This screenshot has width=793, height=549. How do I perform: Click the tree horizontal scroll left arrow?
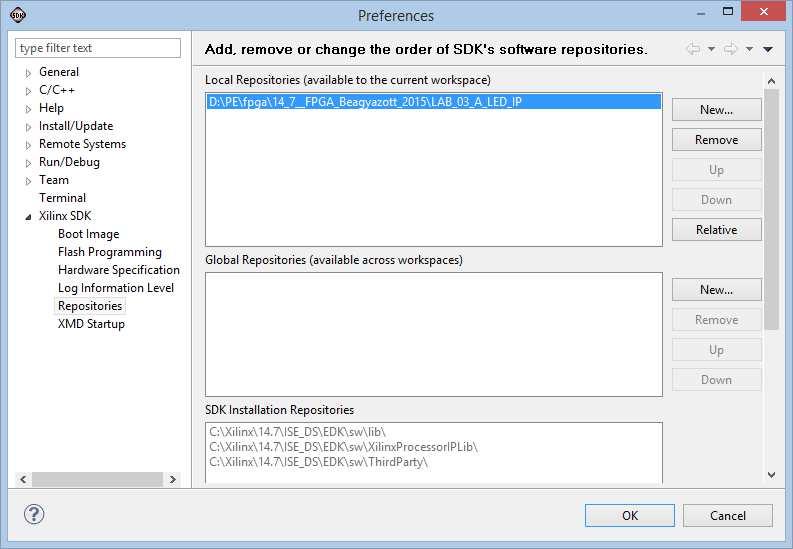point(23,479)
